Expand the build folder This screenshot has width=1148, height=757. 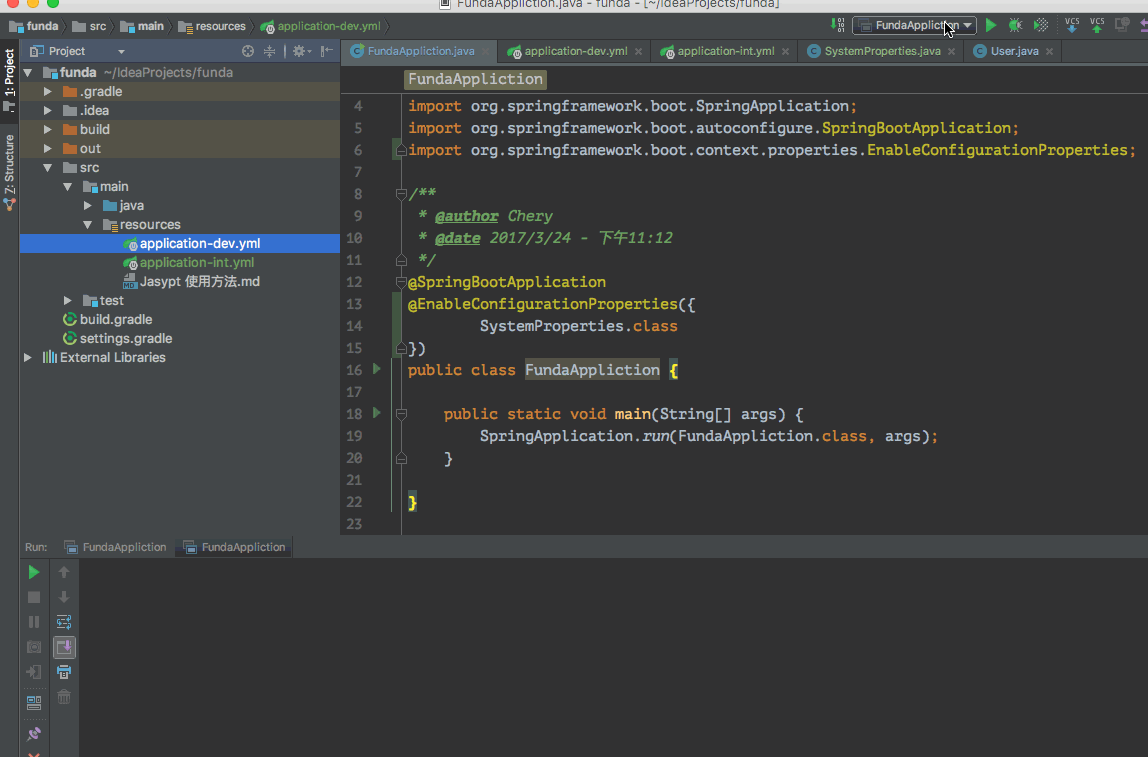tap(48, 130)
